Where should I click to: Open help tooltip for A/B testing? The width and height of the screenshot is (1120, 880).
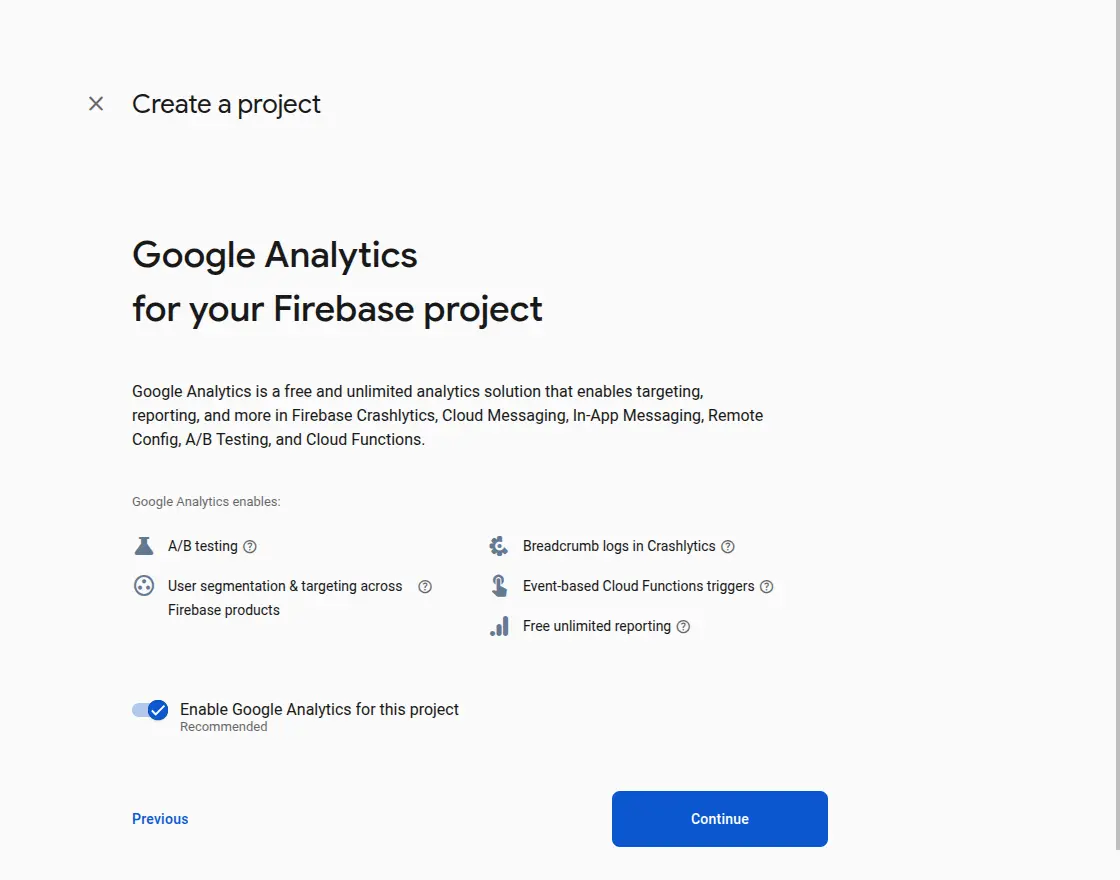pos(250,547)
